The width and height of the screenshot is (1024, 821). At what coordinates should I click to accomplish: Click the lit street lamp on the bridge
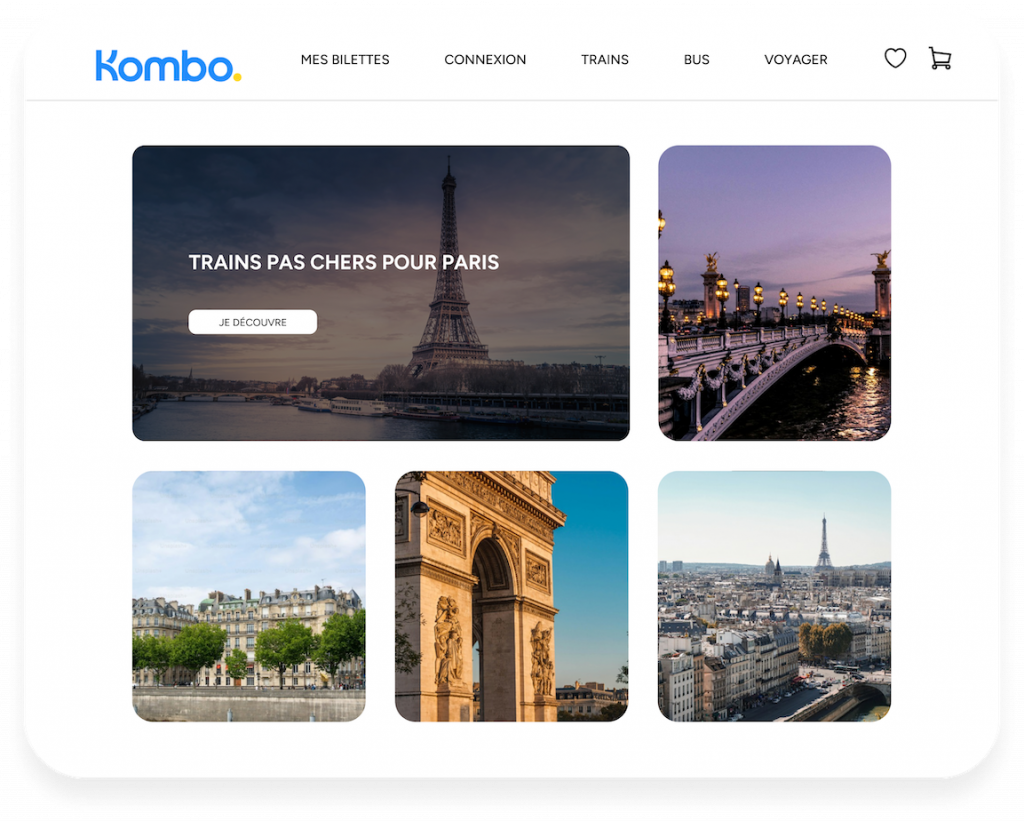point(667,287)
